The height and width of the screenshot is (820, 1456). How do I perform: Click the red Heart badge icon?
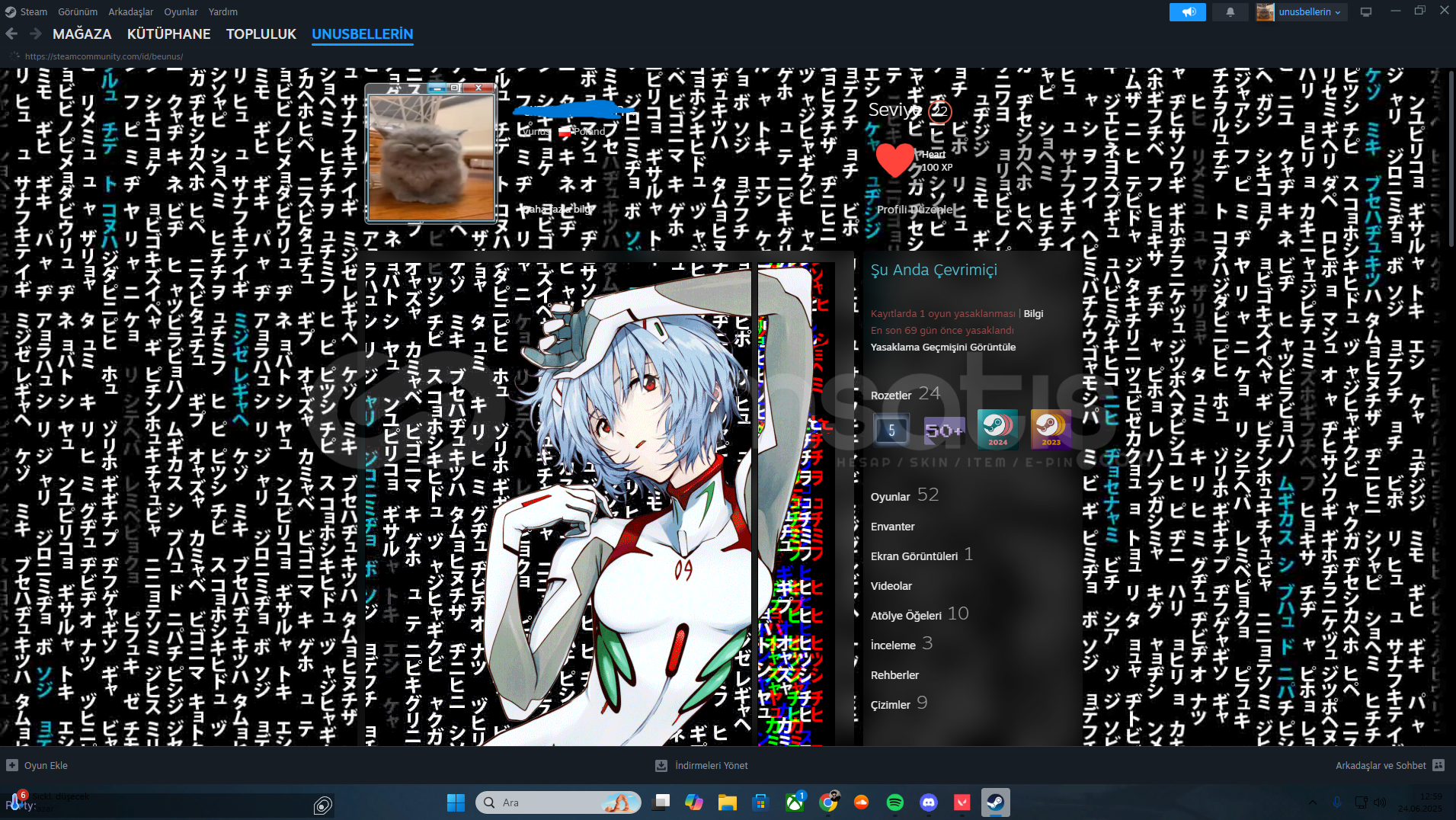tap(895, 160)
